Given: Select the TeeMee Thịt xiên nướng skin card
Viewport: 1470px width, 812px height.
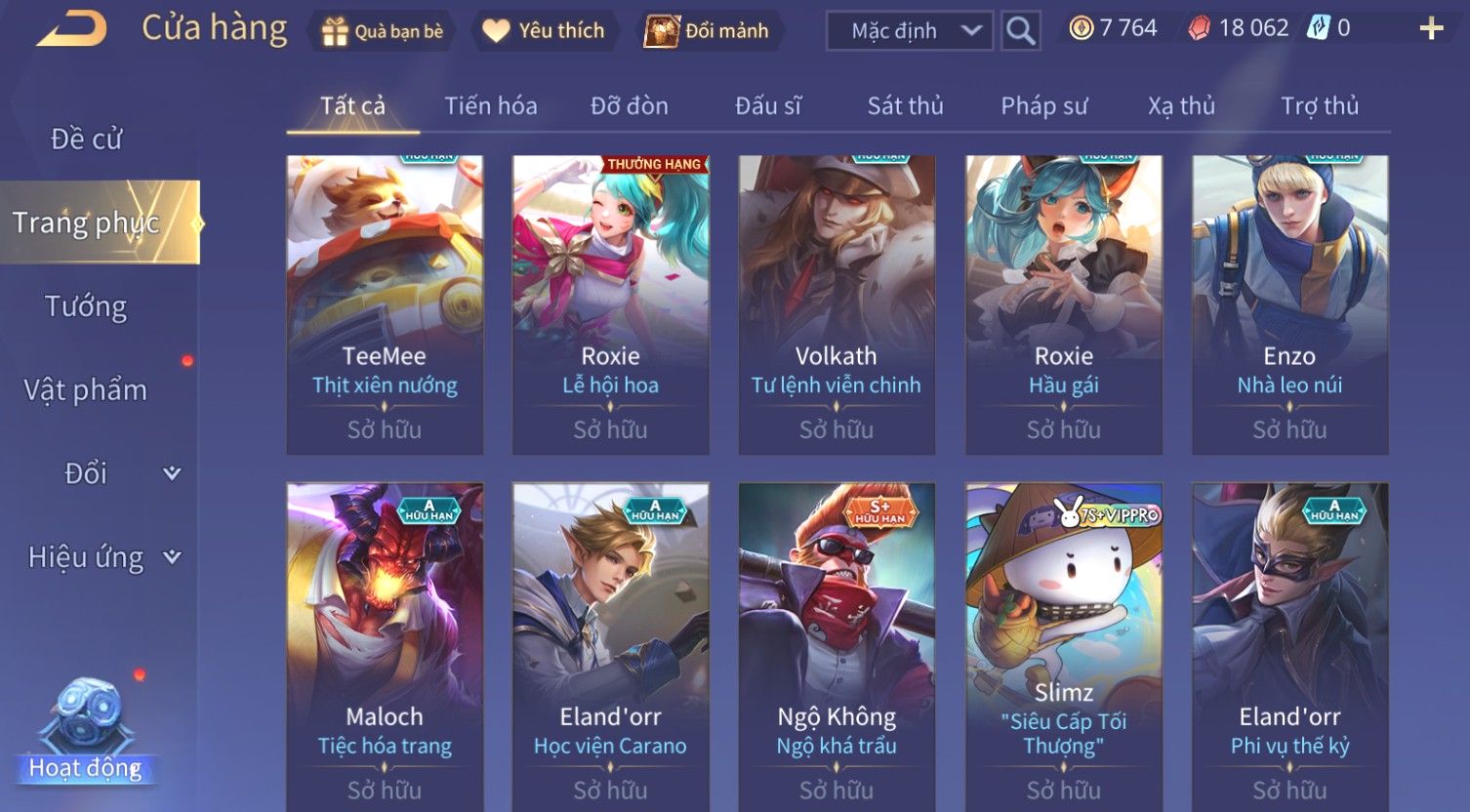Looking at the screenshot, I should pyautogui.click(x=385, y=304).
